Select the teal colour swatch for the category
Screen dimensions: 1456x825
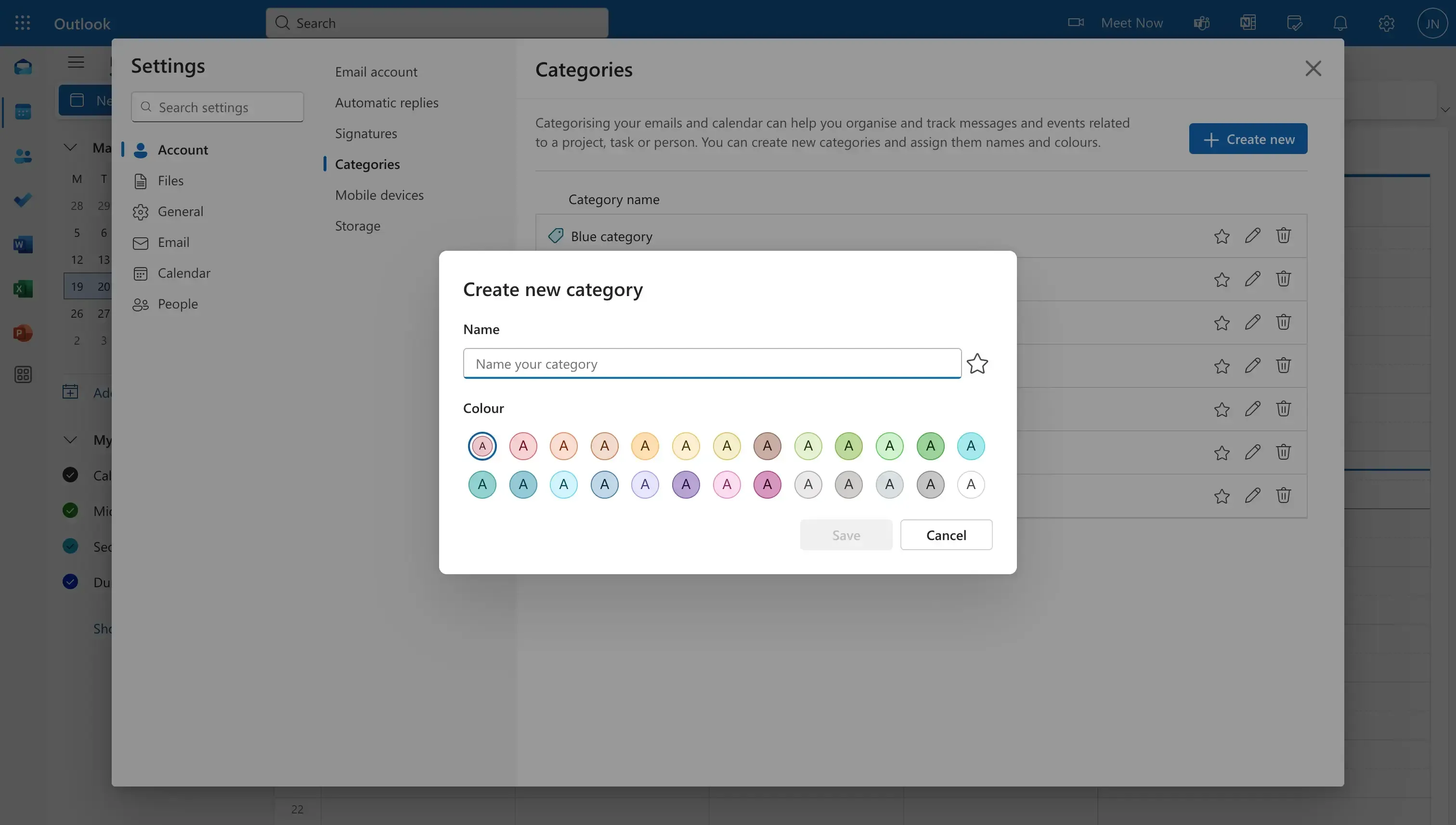click(482, 485)
